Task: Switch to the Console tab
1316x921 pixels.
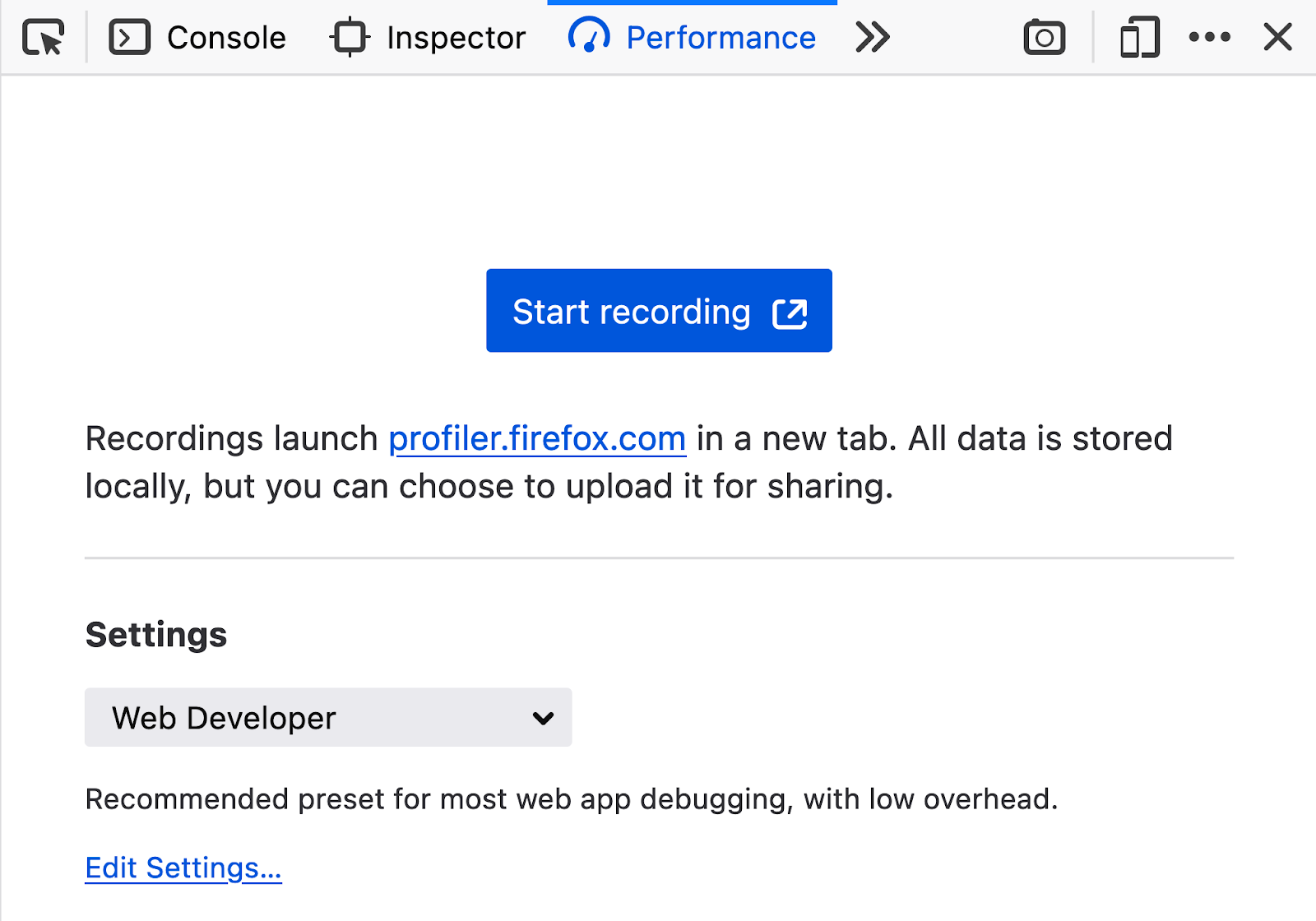Action: tap(226, 37)
